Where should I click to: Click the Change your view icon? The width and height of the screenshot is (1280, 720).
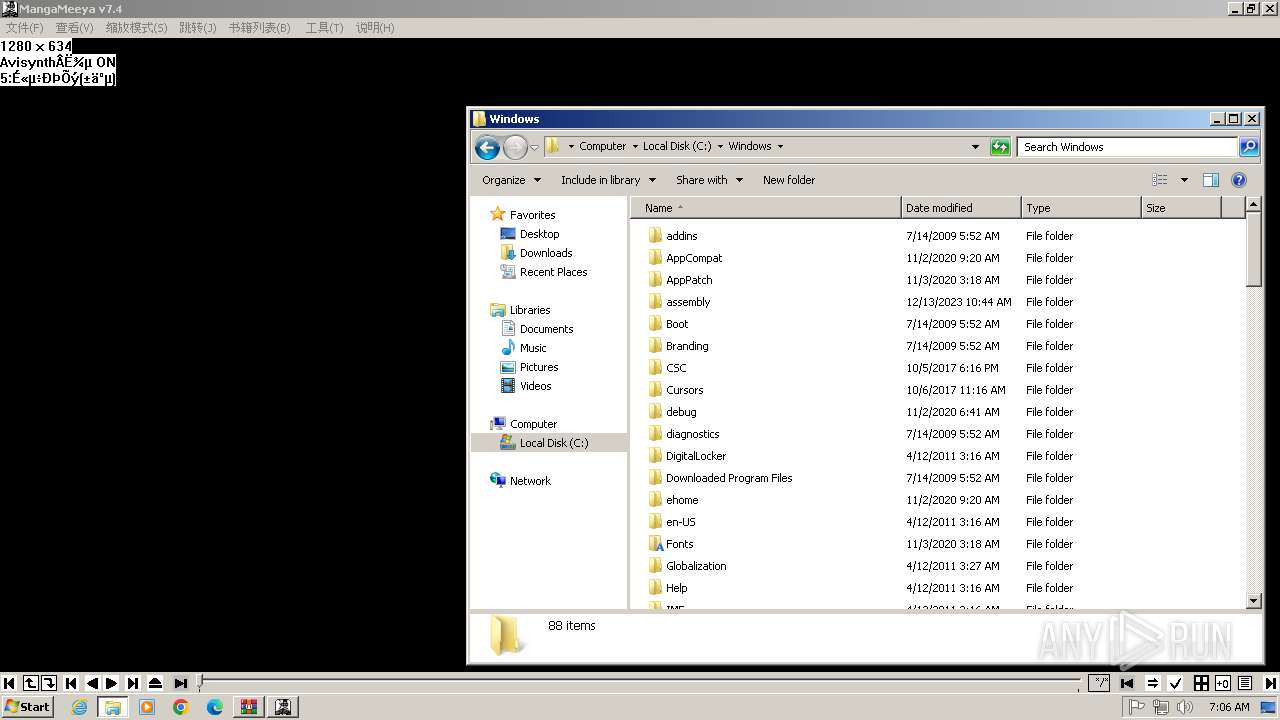(x=1160, y=180)
